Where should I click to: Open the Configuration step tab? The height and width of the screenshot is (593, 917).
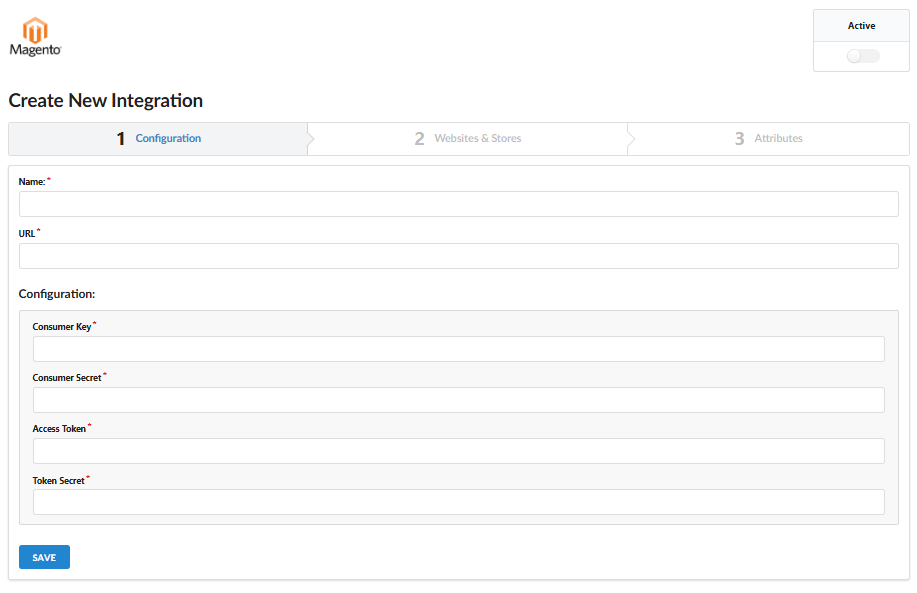159,139
